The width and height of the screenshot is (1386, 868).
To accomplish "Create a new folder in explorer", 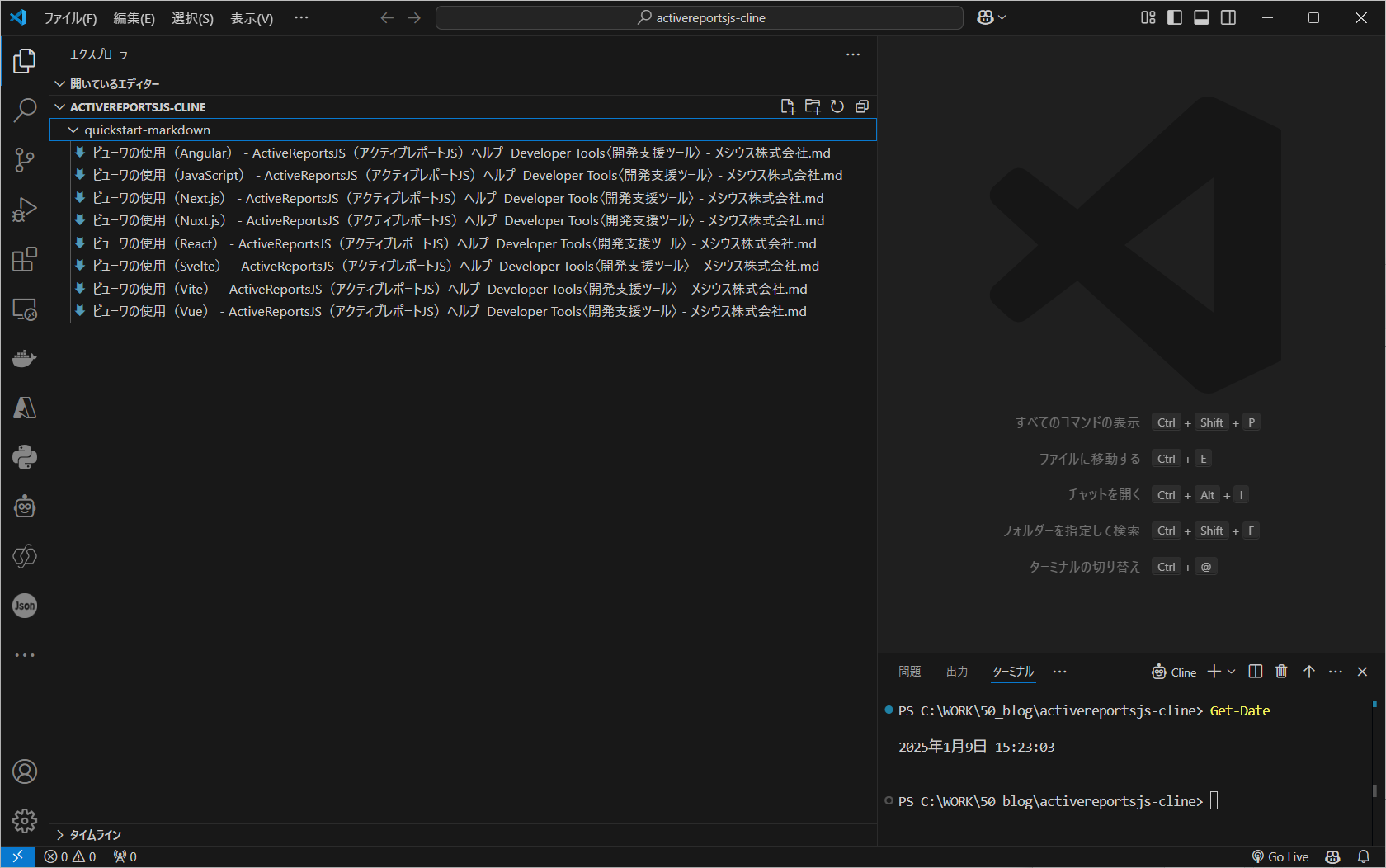I will [x=813, y=106].
